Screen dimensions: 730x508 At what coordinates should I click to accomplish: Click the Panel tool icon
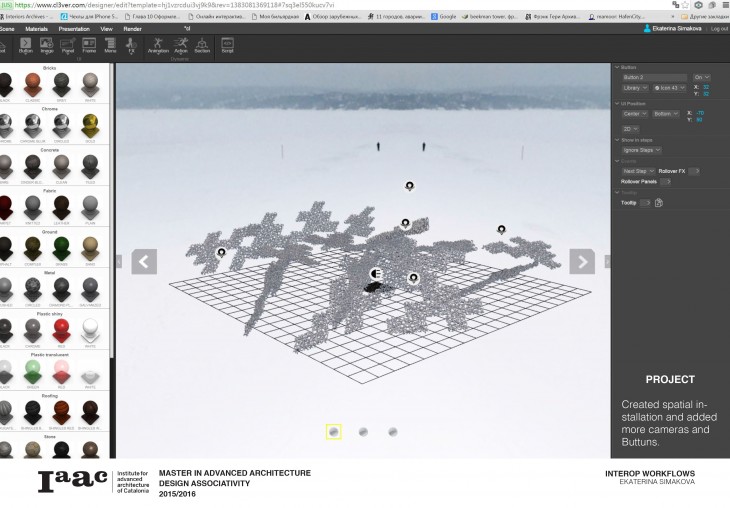tap(68, 45)
